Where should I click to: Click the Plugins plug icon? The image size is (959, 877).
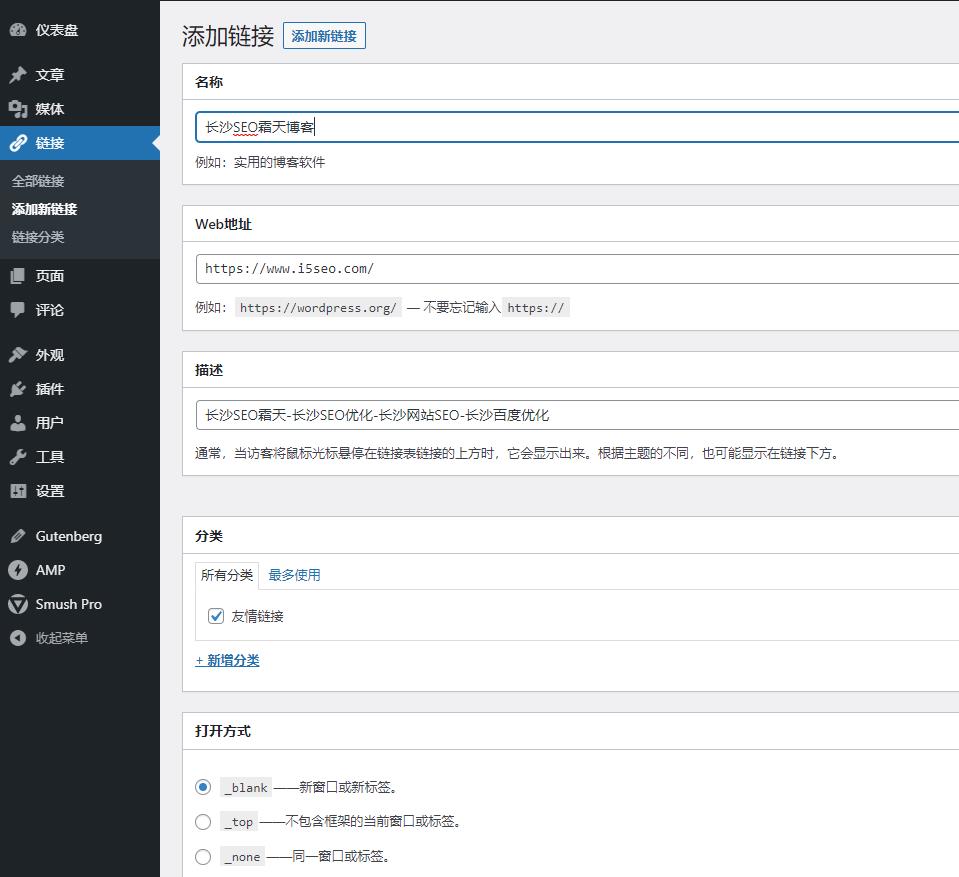coord(18,389)
